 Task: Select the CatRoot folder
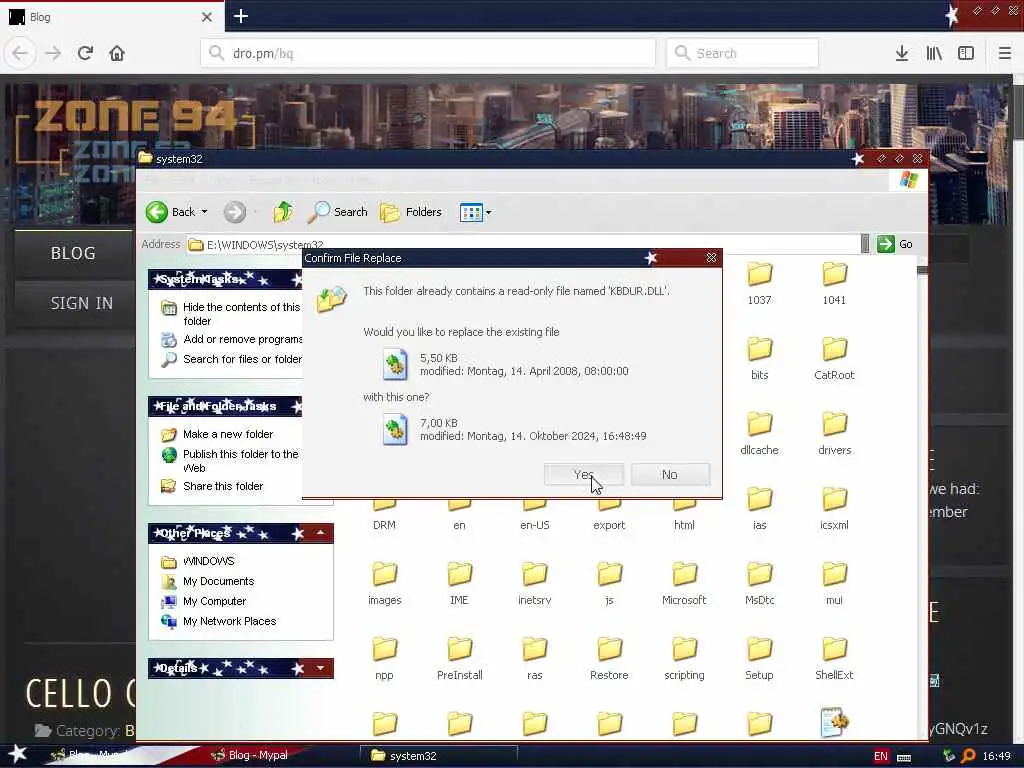coord(834,359)
